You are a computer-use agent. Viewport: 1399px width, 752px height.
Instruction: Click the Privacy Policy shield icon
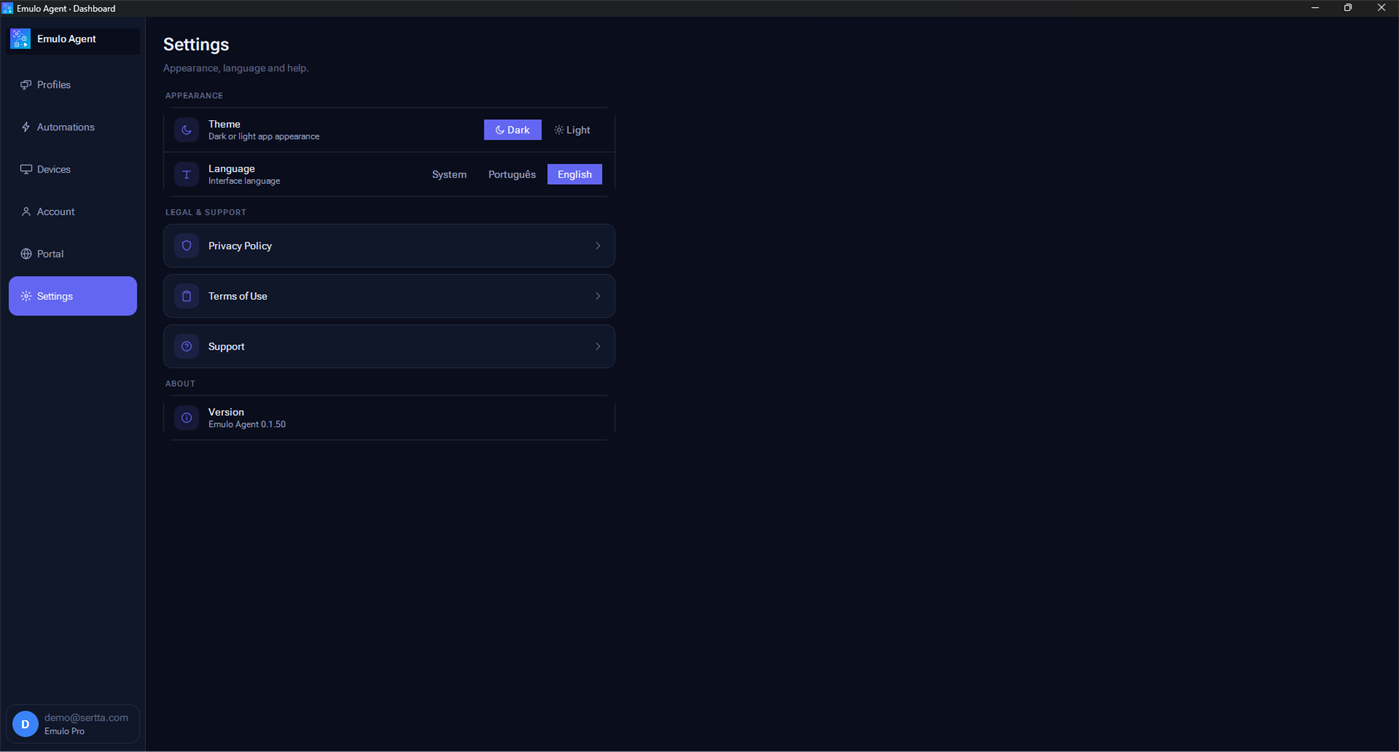[x=186, y=246]
